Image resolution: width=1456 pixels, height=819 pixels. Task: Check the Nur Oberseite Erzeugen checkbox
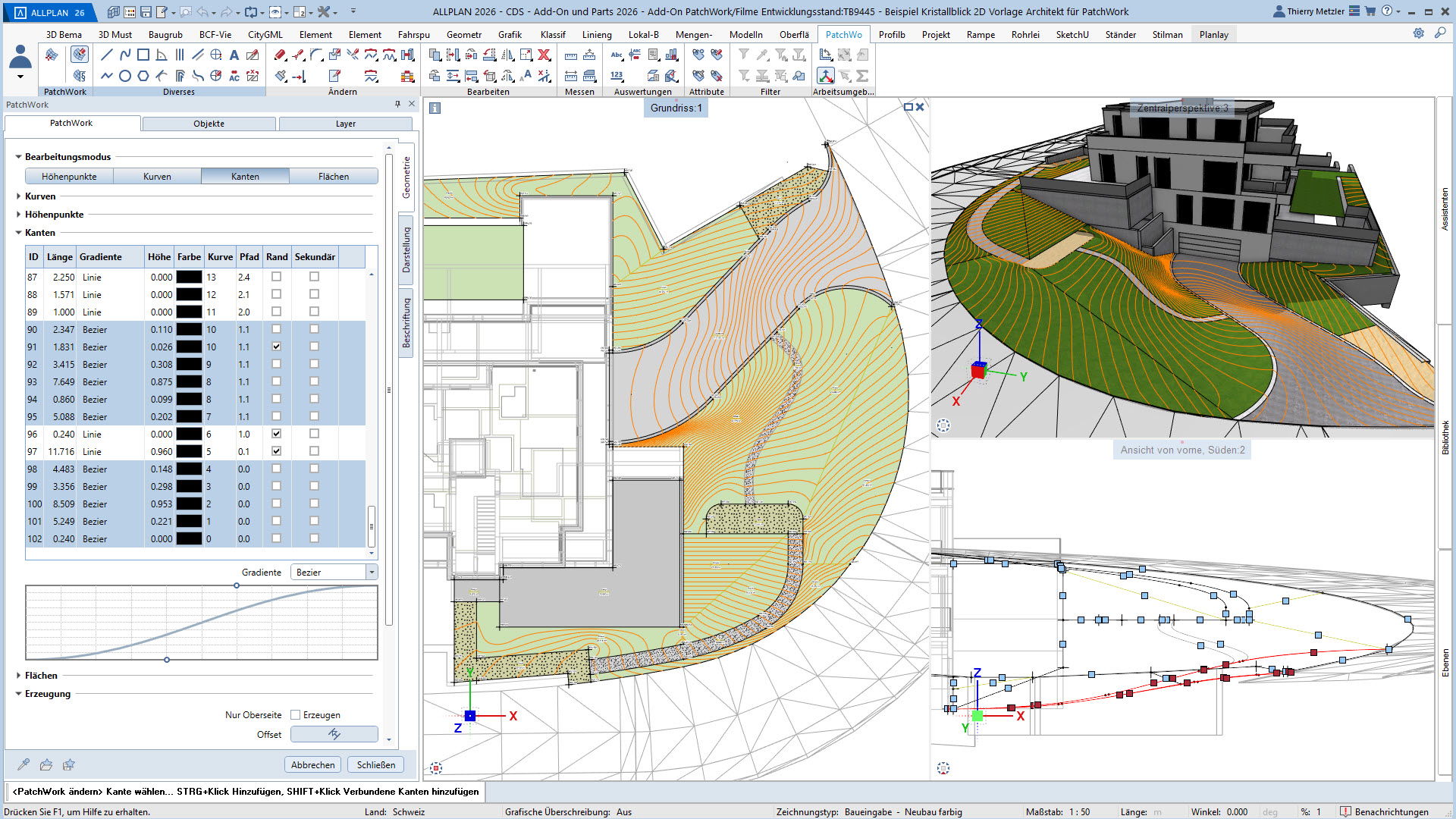[296, 714]
